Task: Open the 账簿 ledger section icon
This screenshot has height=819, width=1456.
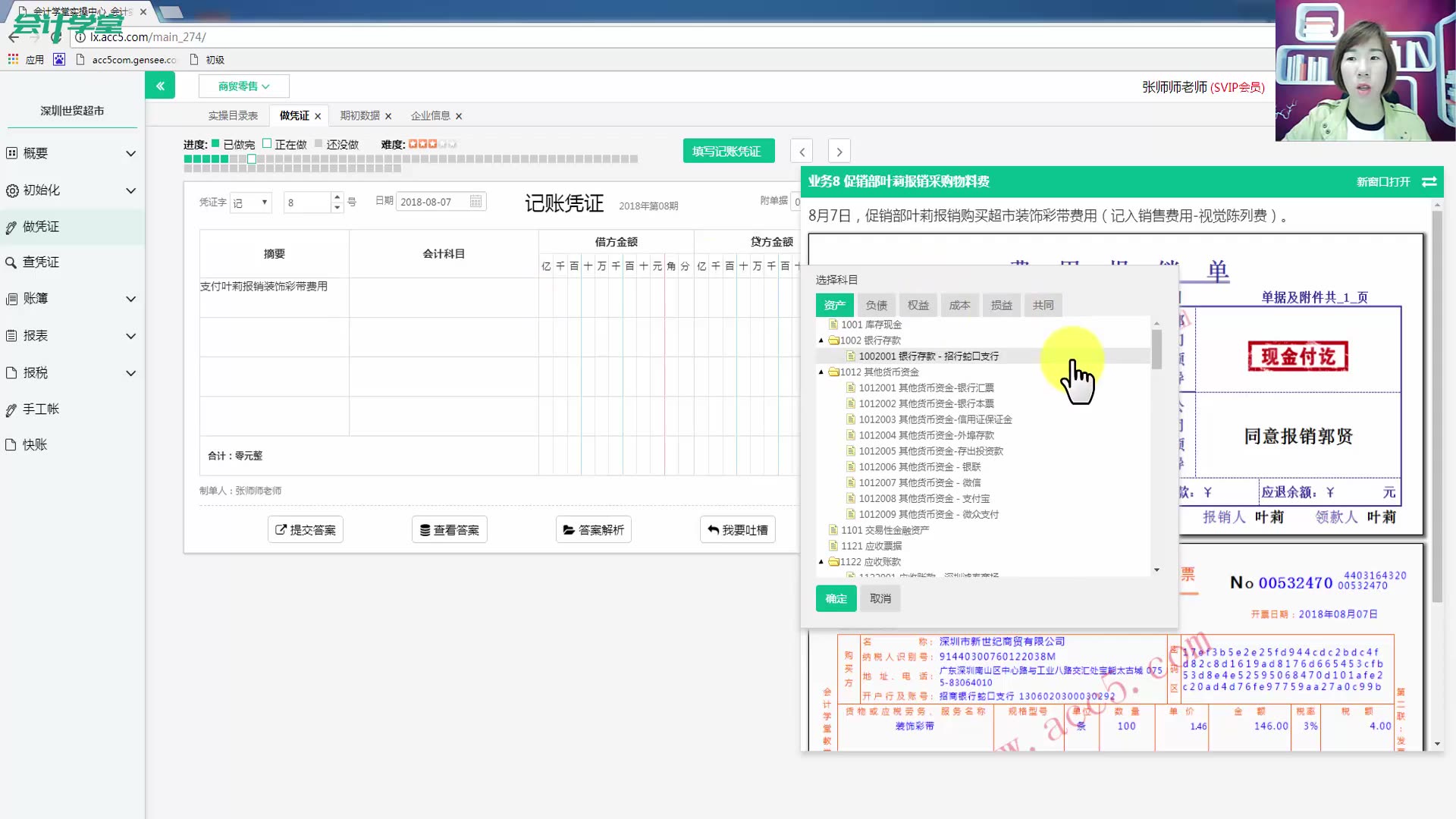Action: point(11,299)
